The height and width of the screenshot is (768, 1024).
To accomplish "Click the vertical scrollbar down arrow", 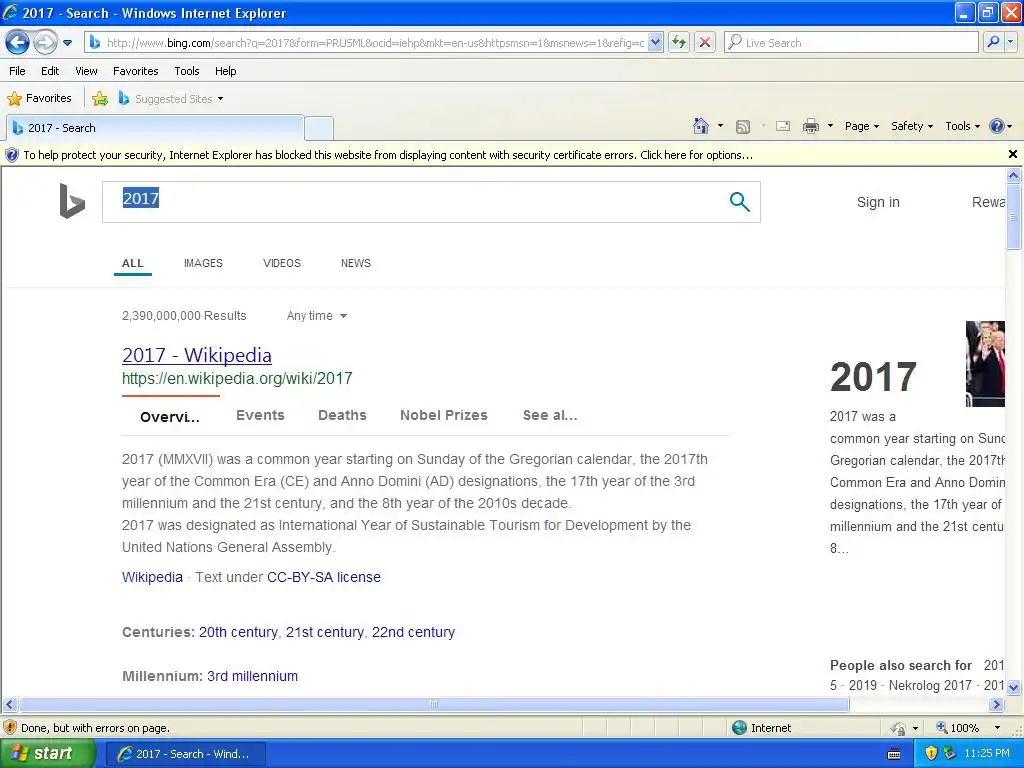I will click(x=1013, y=687).
